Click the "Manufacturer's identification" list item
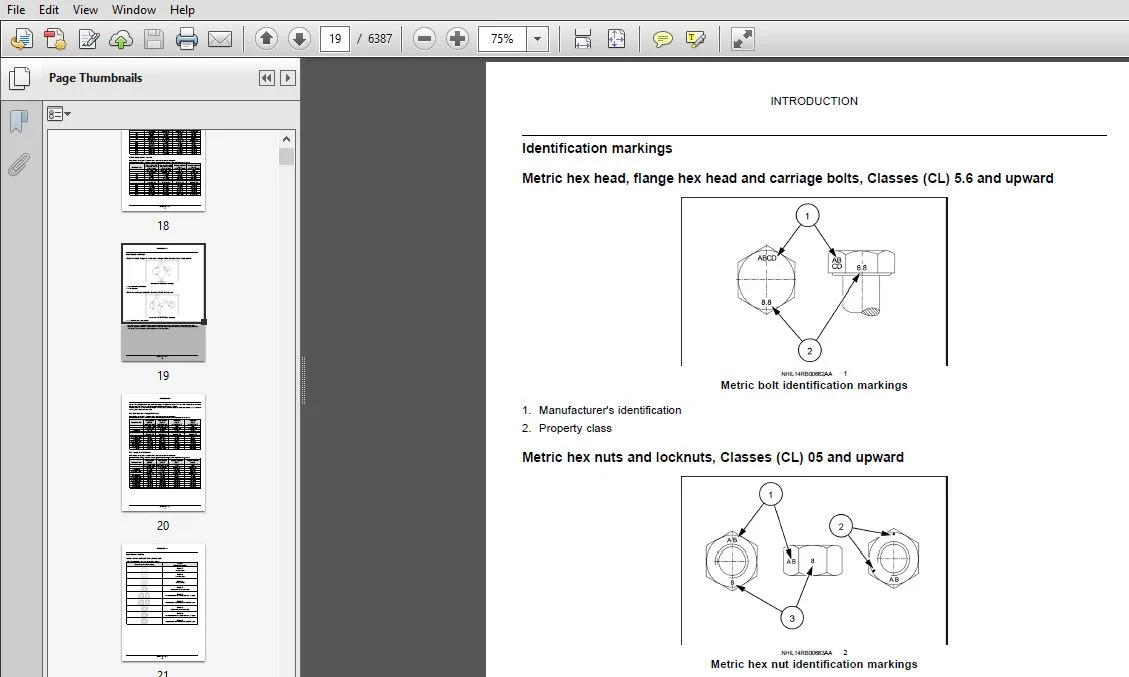 pyautogui.click(x=610, y=410)
